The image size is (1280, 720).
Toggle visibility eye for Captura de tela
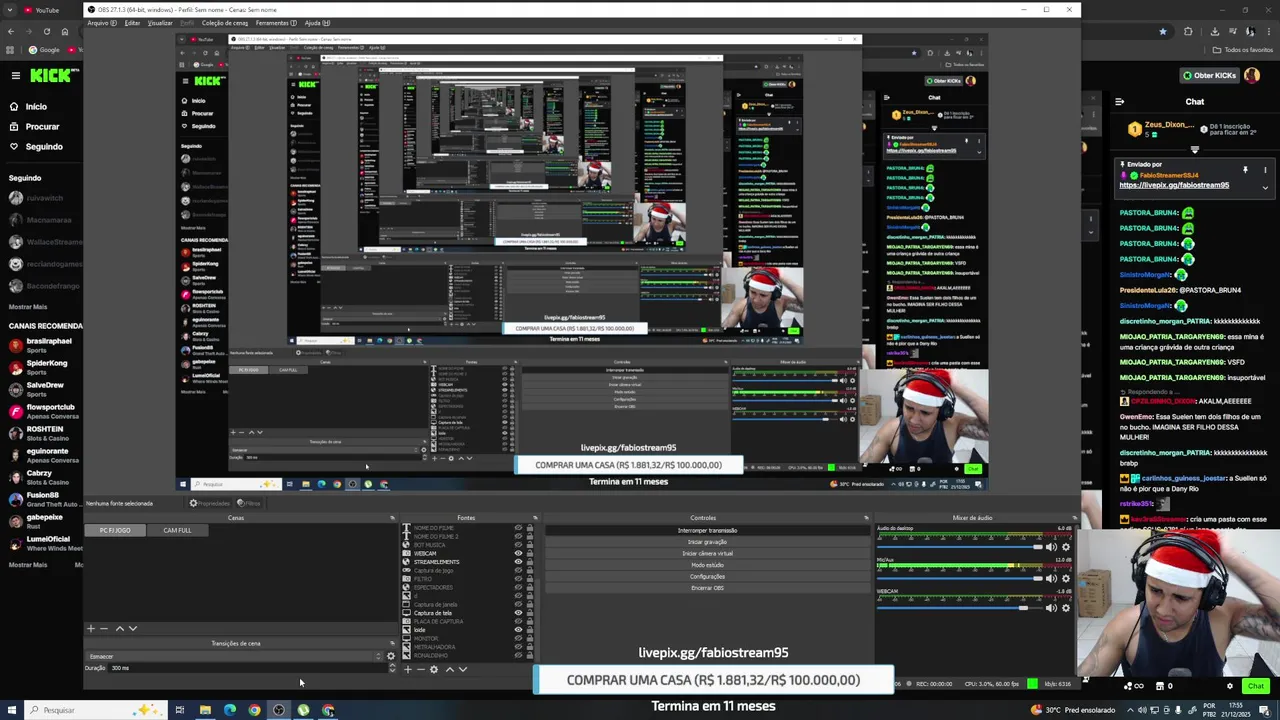pyautogui.click(x=518, y=613)
